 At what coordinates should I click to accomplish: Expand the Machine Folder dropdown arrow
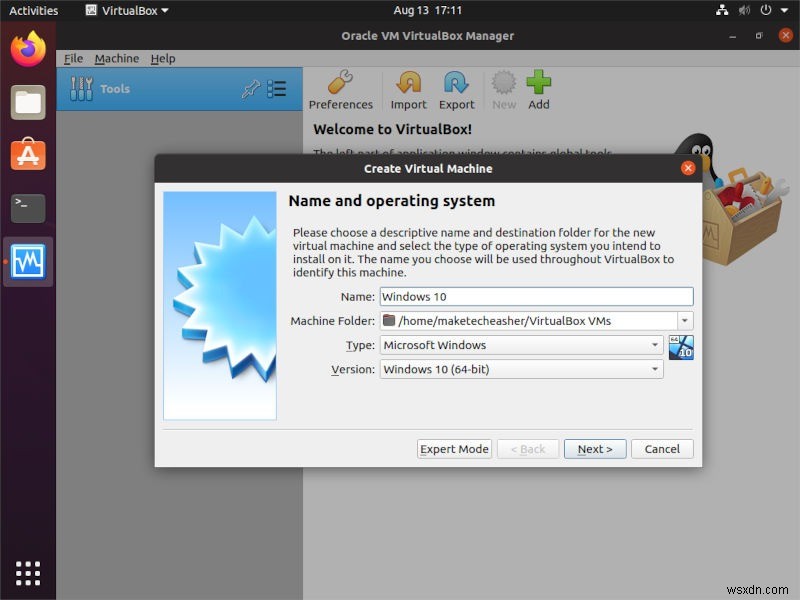(684, 320)
